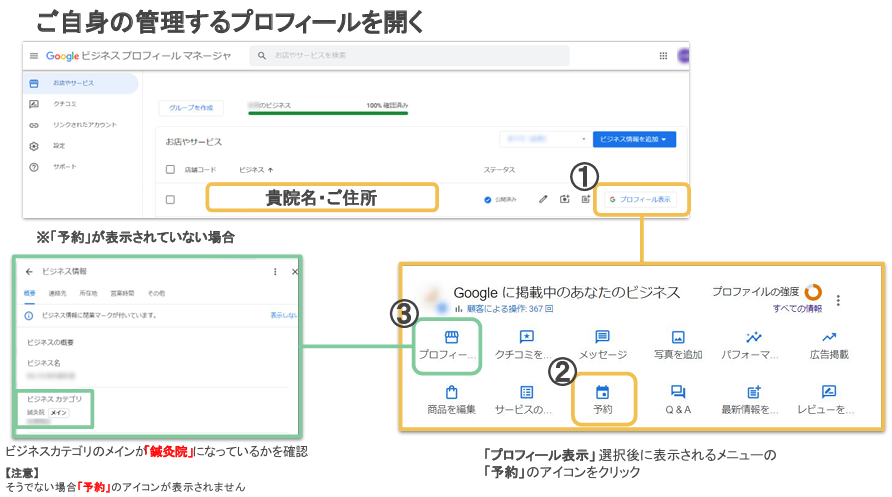Click the Google Business Profile Manager logo
Screen dimensions: 892x497
(138, 56)
